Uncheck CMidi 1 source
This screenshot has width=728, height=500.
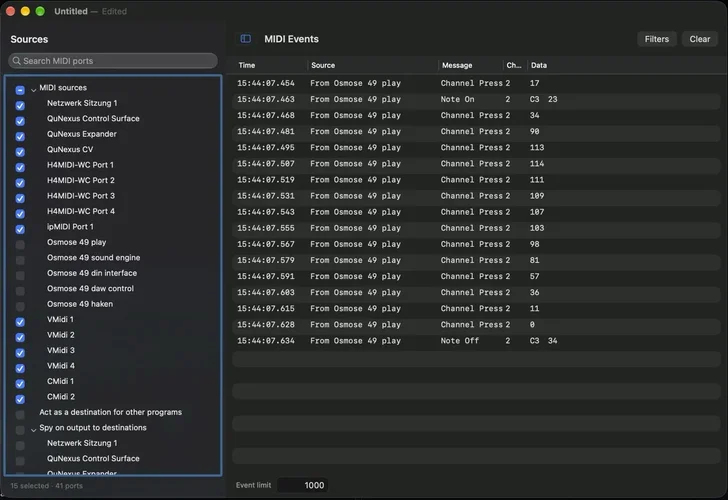(20, 383)
